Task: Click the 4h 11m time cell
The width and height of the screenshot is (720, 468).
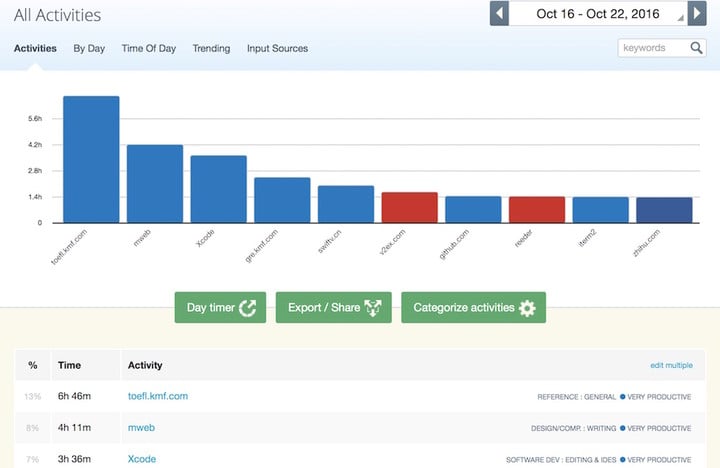Action: [74, 428]
